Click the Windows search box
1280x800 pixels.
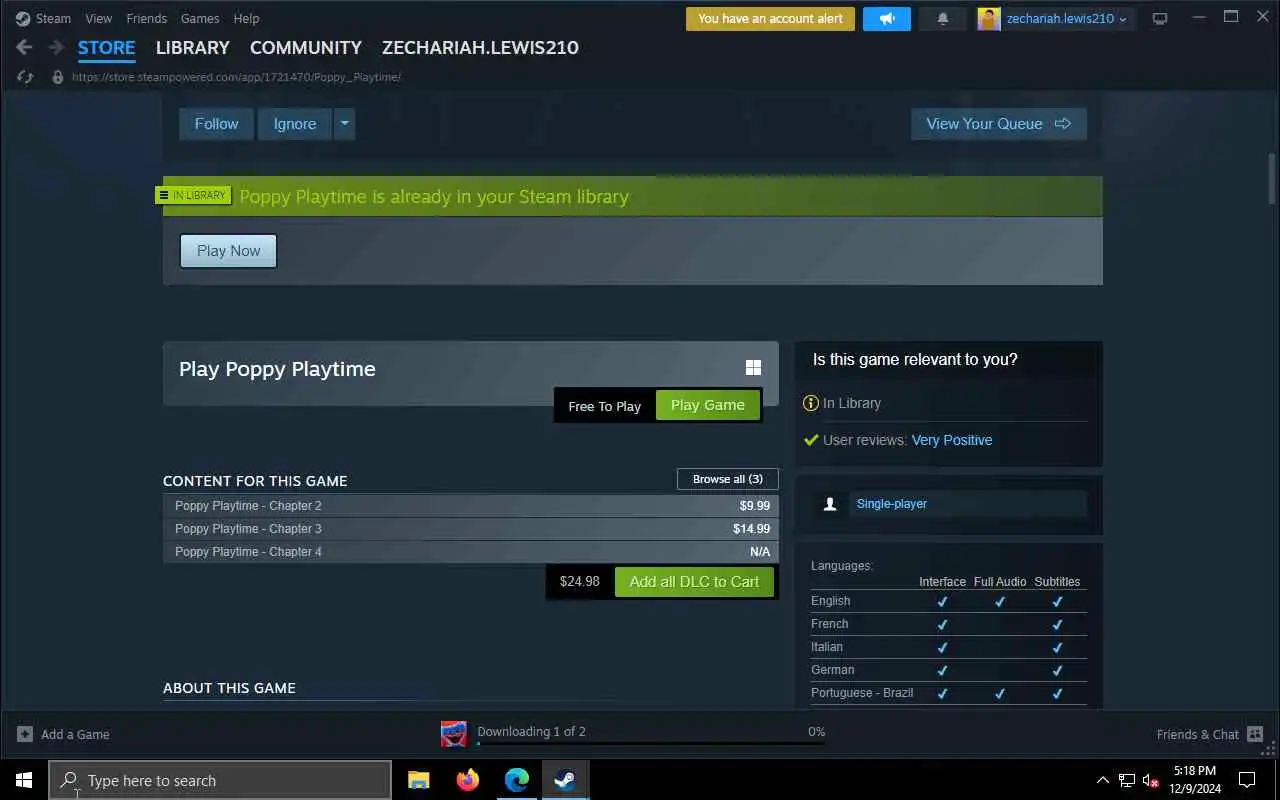pyautogui.click(x=220, y=780)
